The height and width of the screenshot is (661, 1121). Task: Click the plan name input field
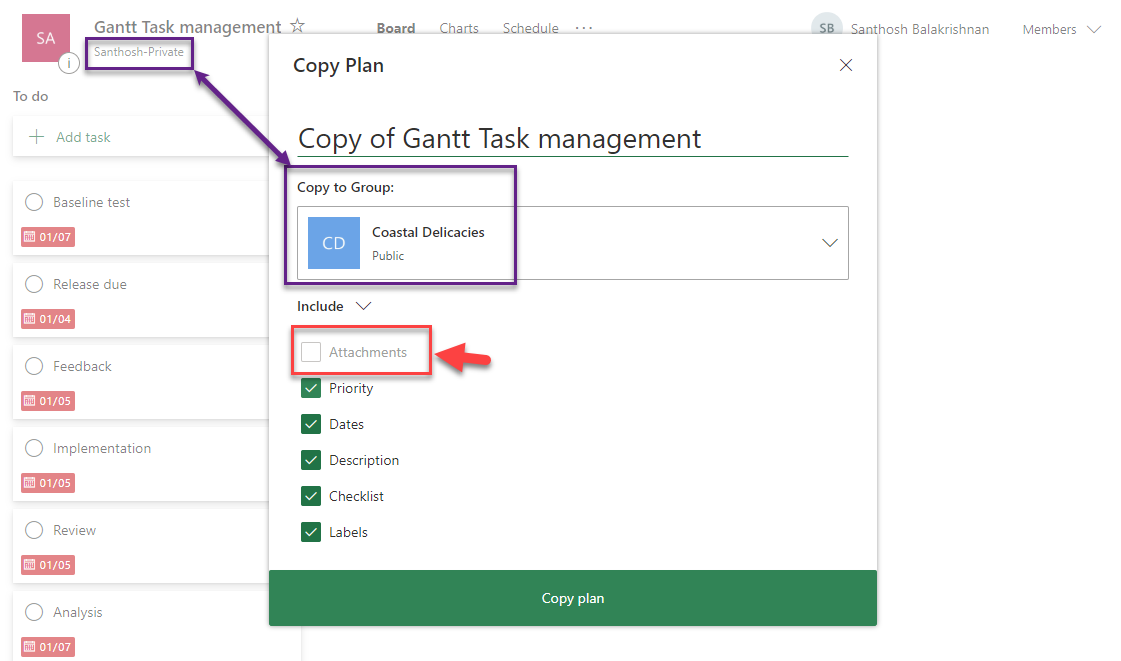tap(572, 138)
